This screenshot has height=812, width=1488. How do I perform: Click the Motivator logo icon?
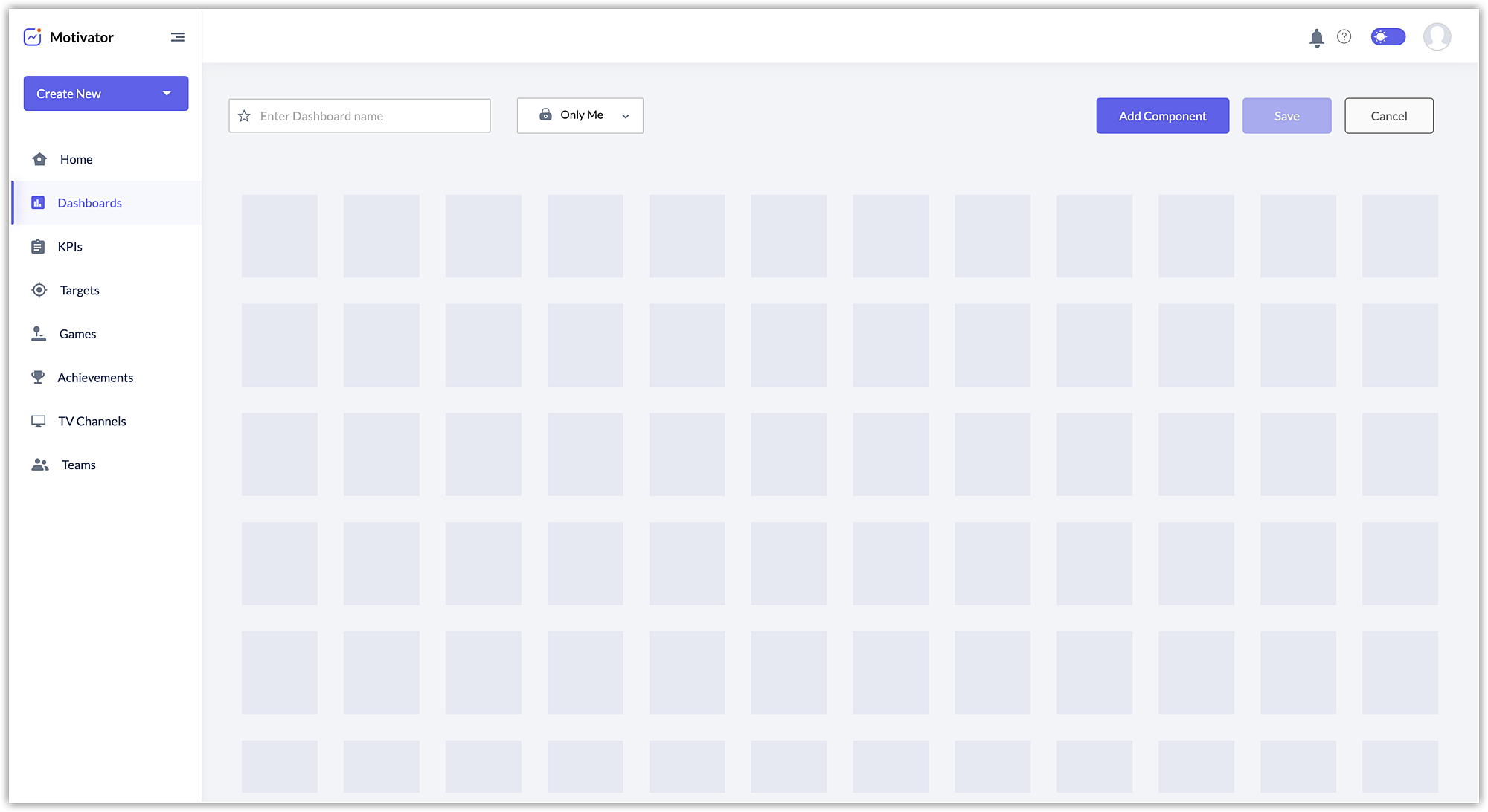pyautogui.click(x=33, y=37)
